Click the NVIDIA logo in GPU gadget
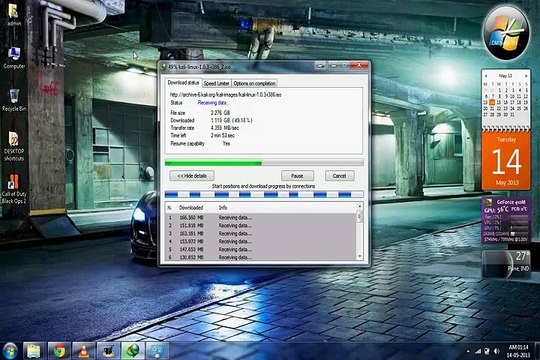Screen dimensions: 540x360 (488, 202)
